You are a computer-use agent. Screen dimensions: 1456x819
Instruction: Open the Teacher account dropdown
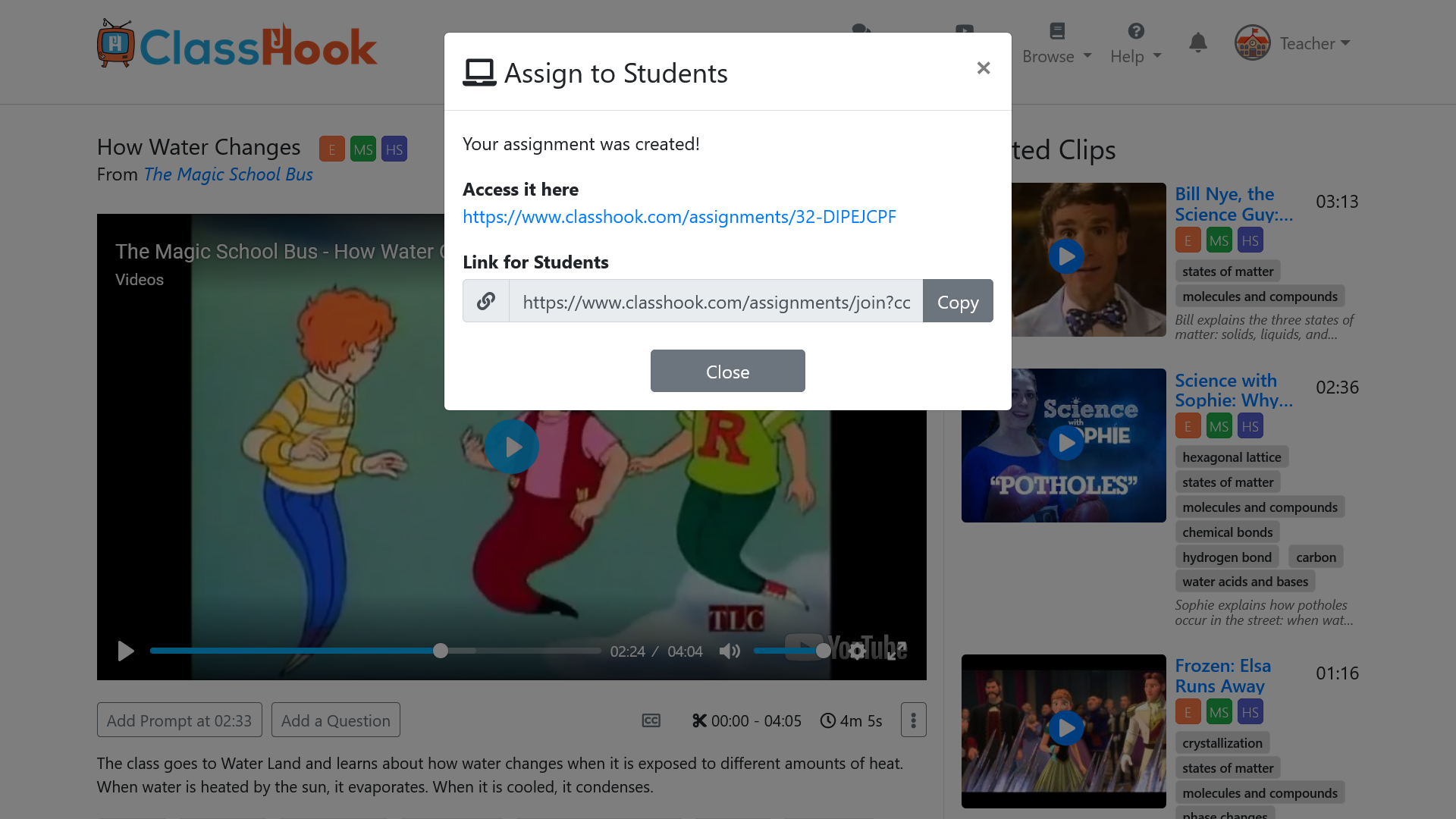tap(1315, 43)
